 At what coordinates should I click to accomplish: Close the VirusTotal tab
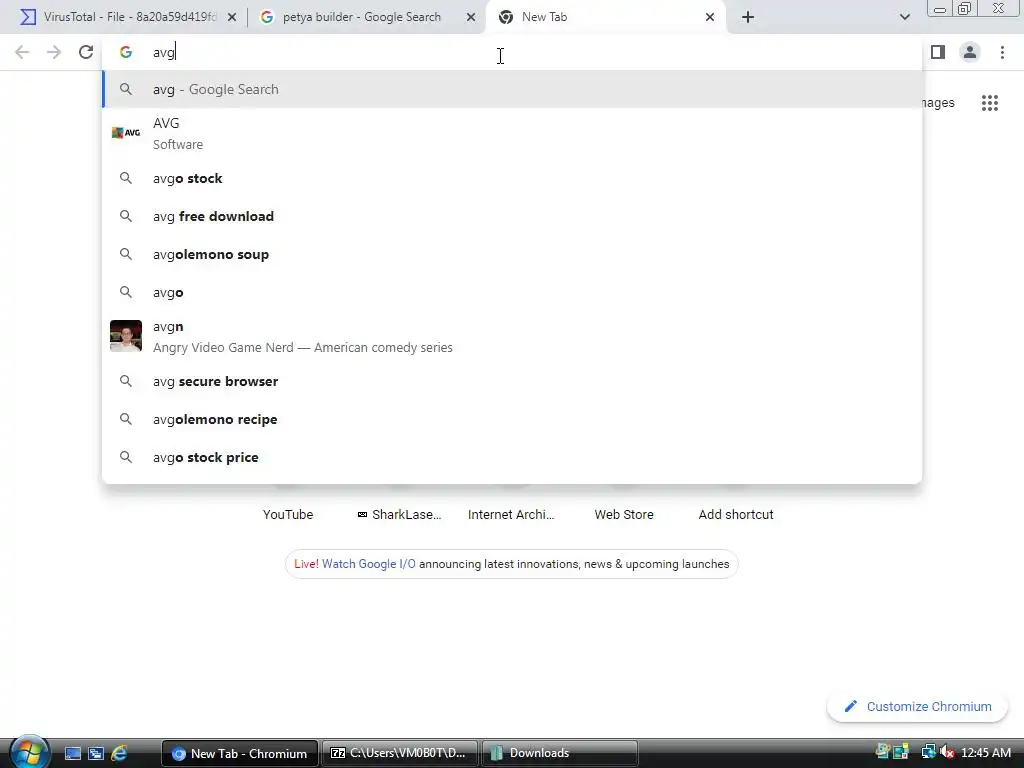(x=232, y=18)
